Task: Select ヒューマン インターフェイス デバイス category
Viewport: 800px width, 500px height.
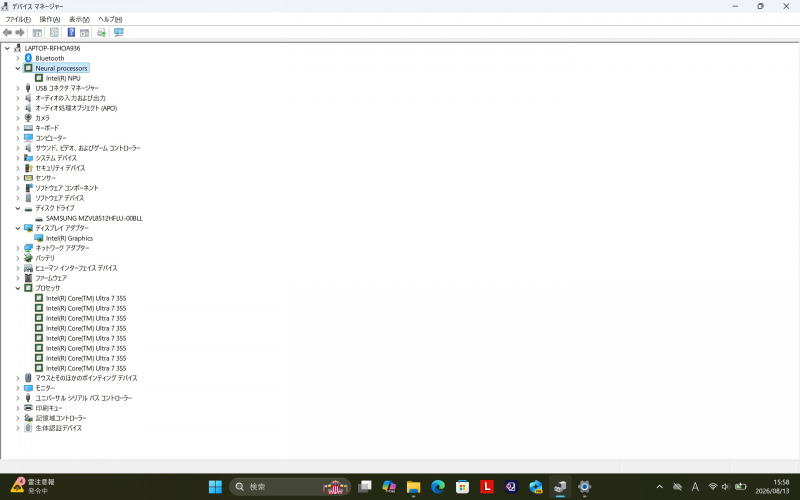Action: (76, 268)
